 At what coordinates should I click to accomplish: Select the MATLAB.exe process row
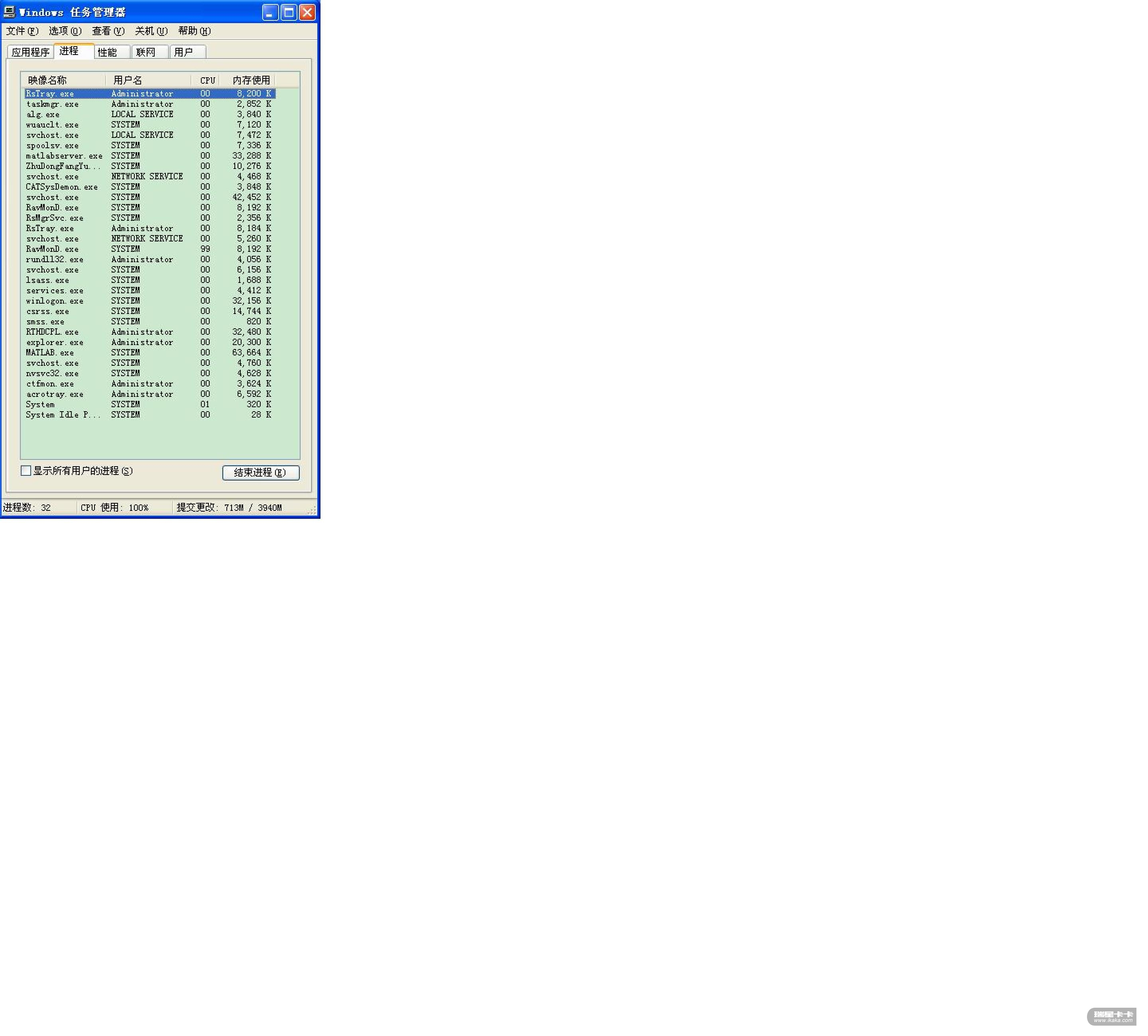(50, 353)
